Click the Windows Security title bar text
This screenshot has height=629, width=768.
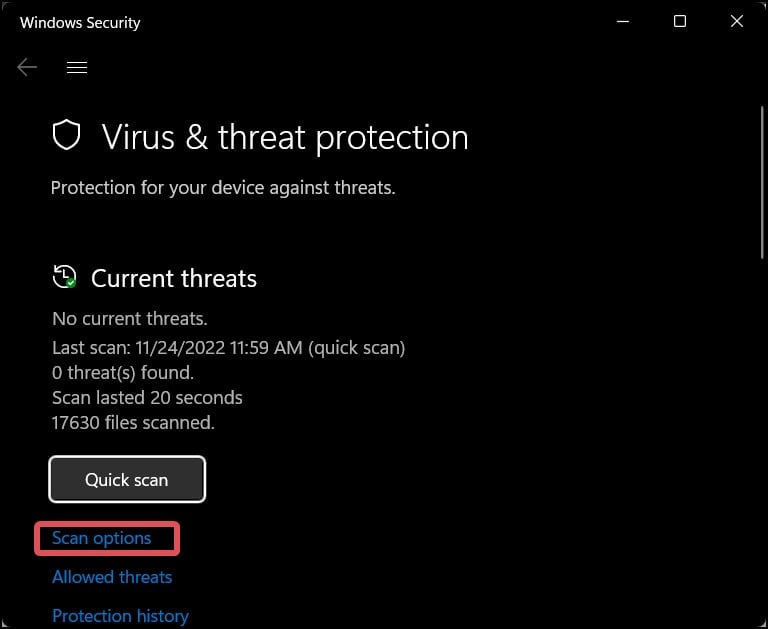coord(80,22)
